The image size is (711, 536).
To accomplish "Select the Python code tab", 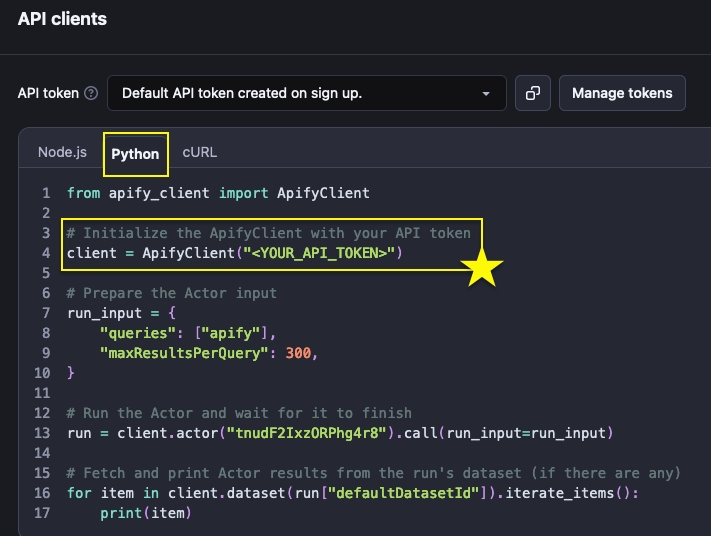I will point(135,154).
